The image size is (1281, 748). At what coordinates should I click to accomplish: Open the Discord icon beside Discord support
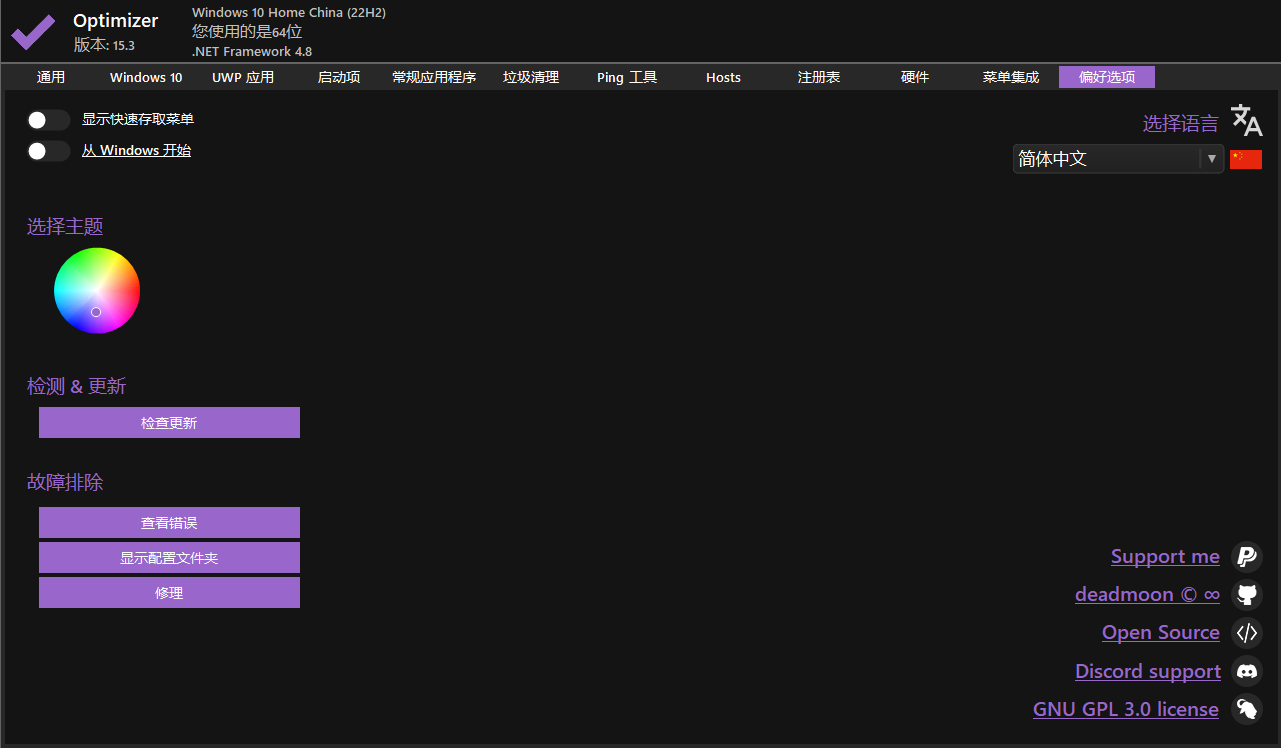[1246, 671]
